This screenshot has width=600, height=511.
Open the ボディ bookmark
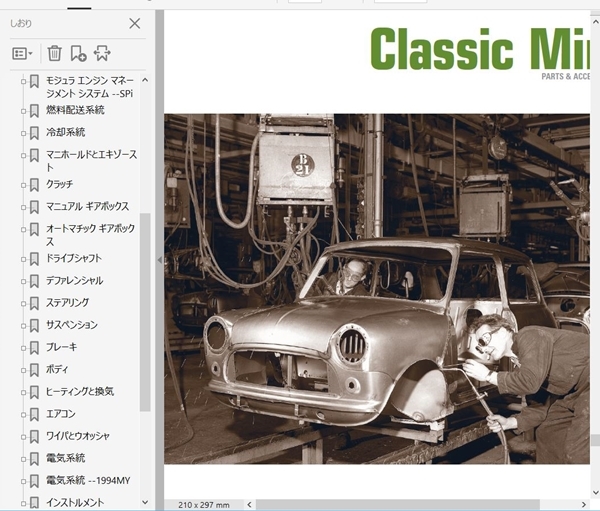click(x=57, y=369)
